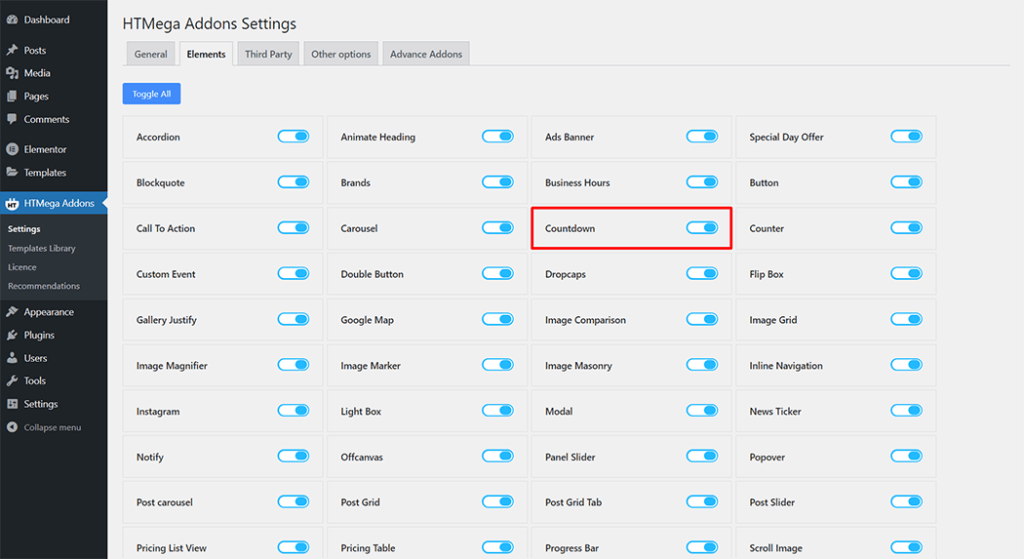
Task: Click the Posts pin icon
Action: click(x=12, y=50)
